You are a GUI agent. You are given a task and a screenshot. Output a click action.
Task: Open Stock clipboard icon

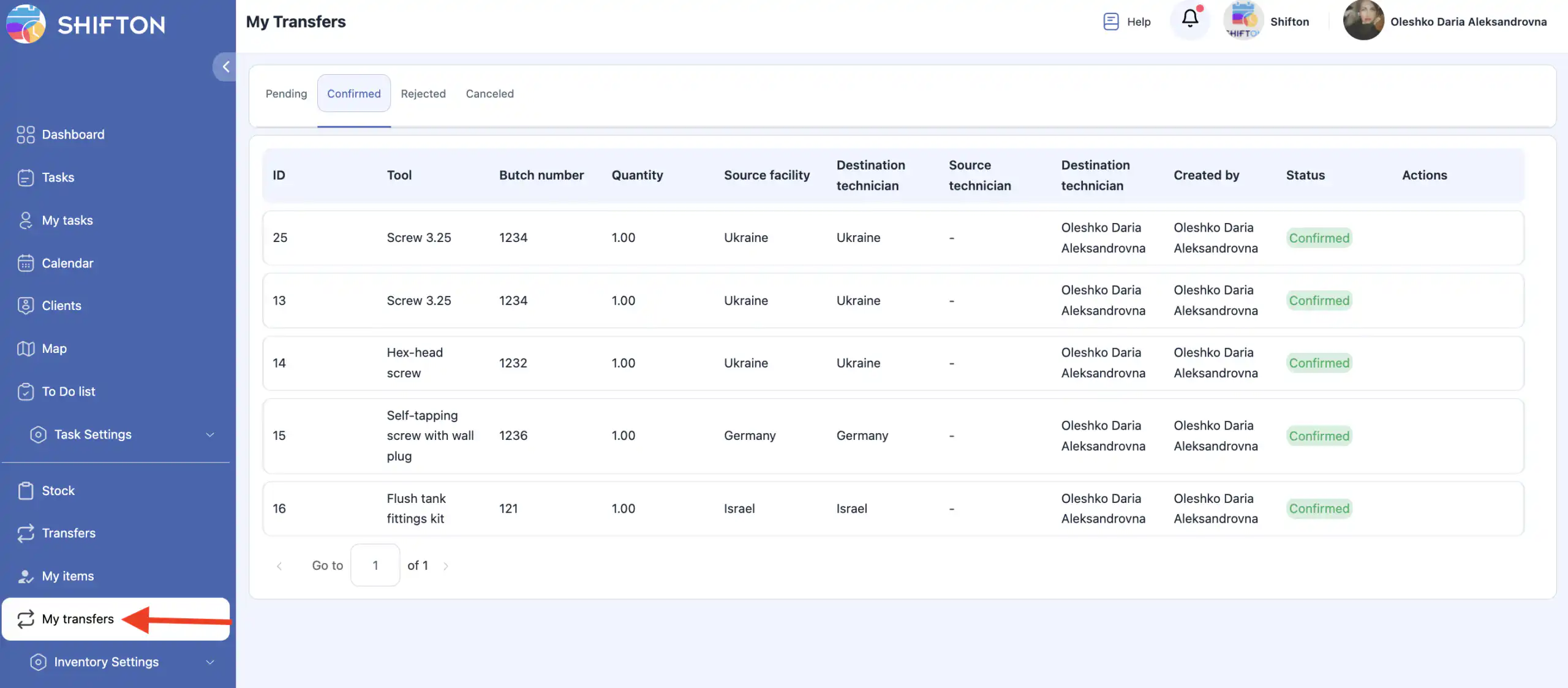[25, 490]
